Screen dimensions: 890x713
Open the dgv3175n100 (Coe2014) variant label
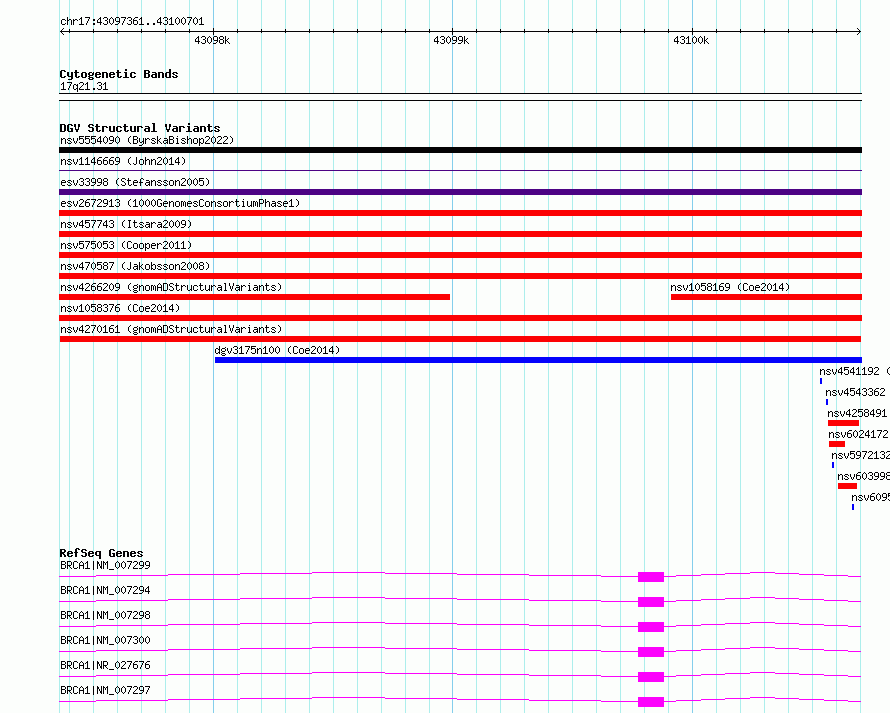point(277,350)
